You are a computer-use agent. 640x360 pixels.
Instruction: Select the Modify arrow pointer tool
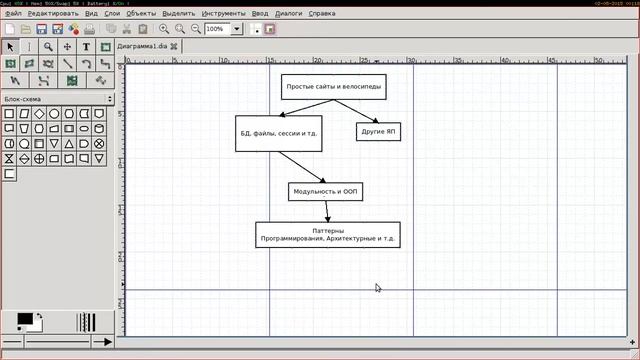click(10, 47)
